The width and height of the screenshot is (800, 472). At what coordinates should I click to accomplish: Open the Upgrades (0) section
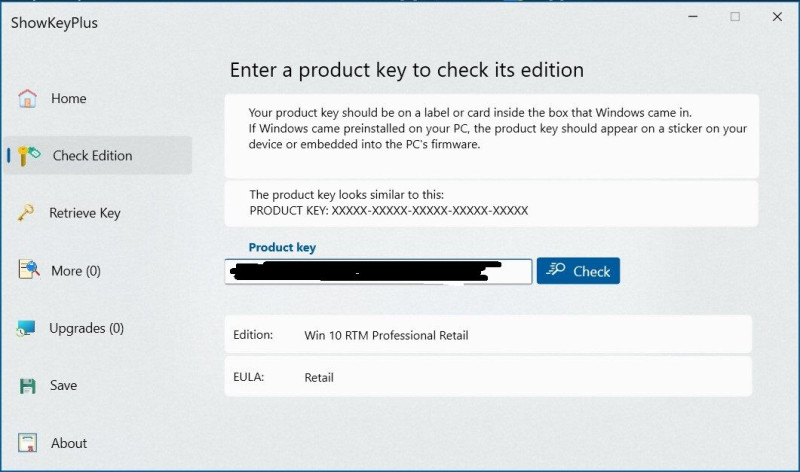(86, 328)
